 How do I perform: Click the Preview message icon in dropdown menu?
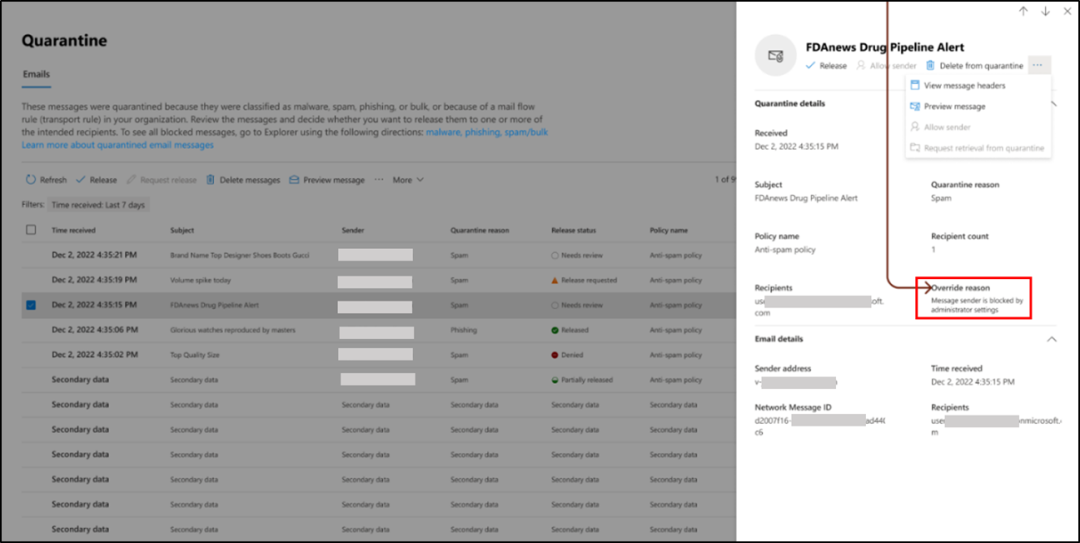pos(915,106)
